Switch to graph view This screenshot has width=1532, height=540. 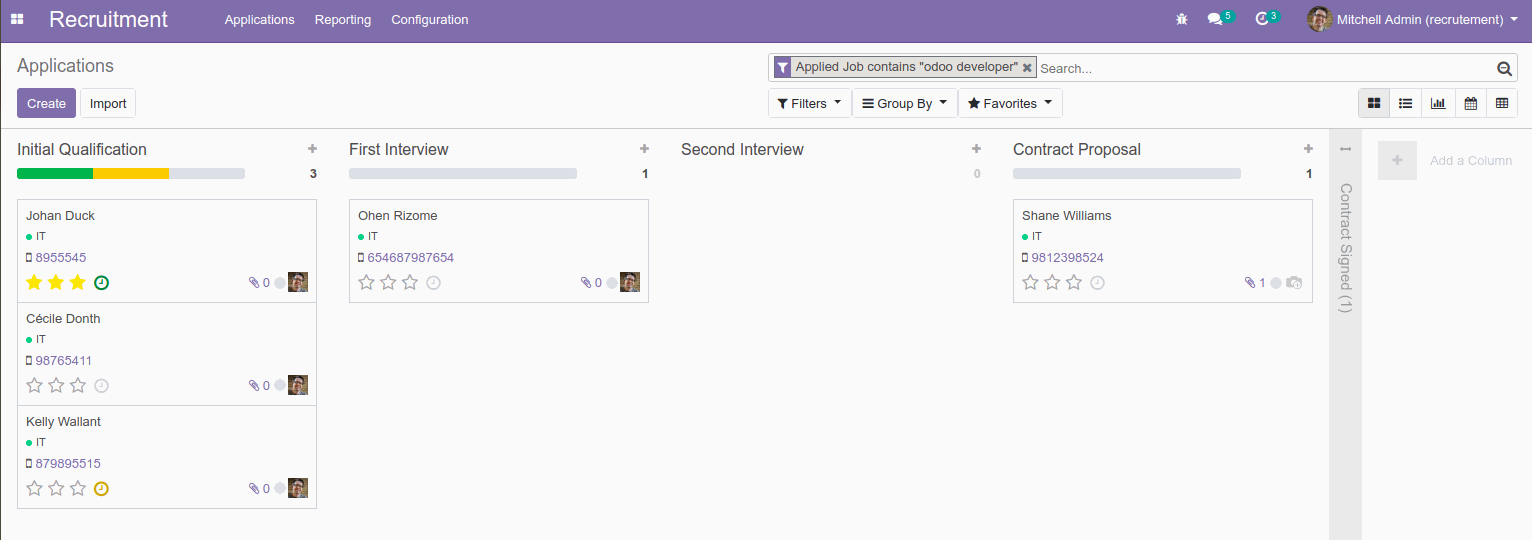pos(1437,103)
